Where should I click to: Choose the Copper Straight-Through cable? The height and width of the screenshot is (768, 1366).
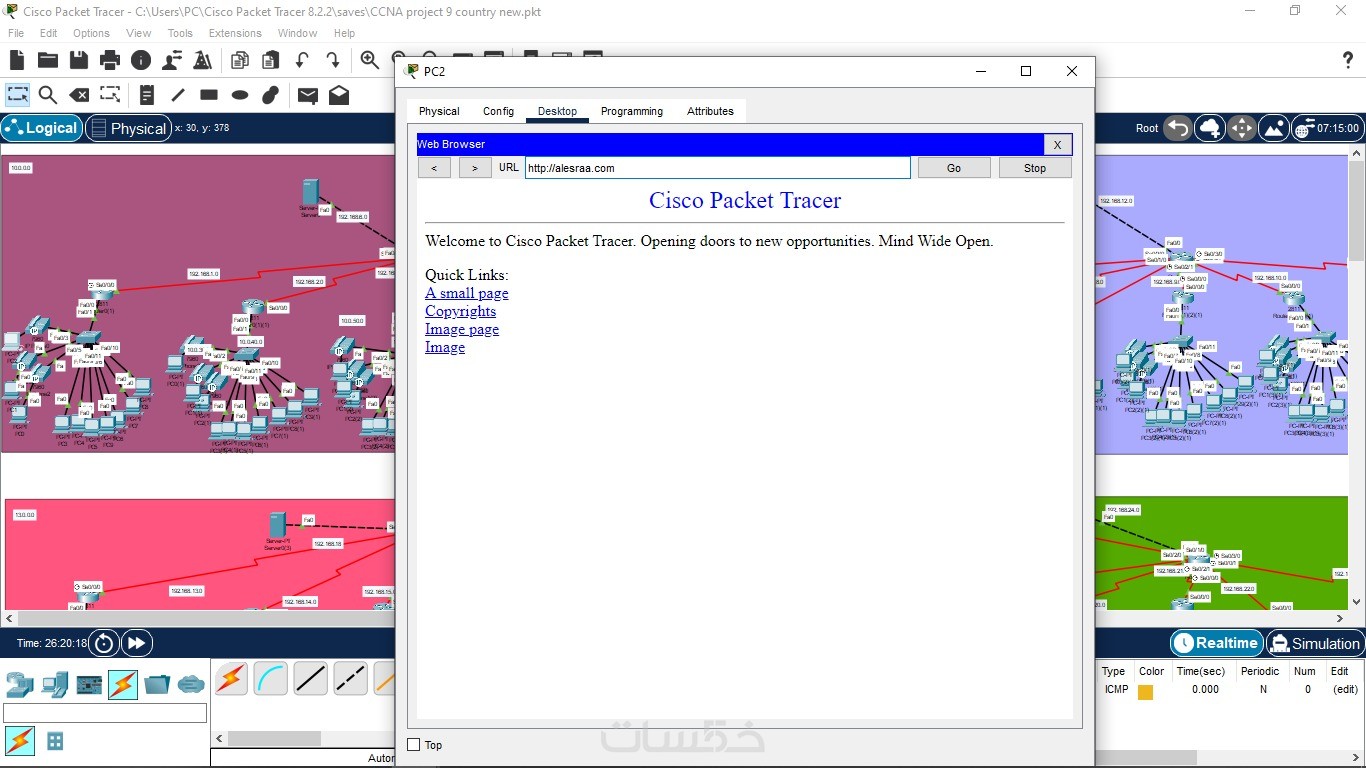311,679
